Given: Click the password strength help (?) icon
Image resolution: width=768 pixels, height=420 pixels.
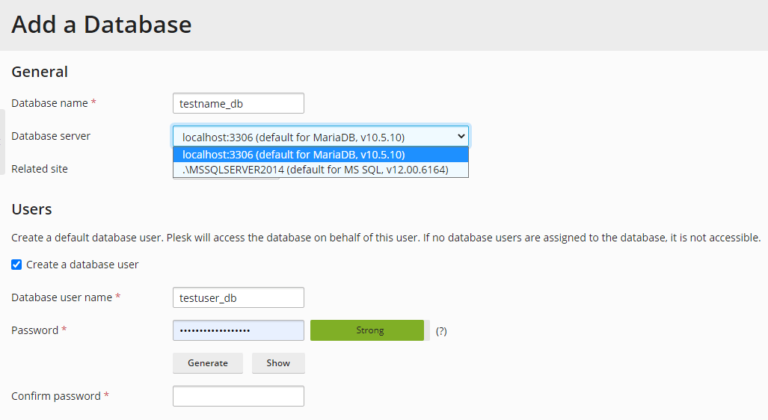Looking at the screenshot, I should click(441, 331).
